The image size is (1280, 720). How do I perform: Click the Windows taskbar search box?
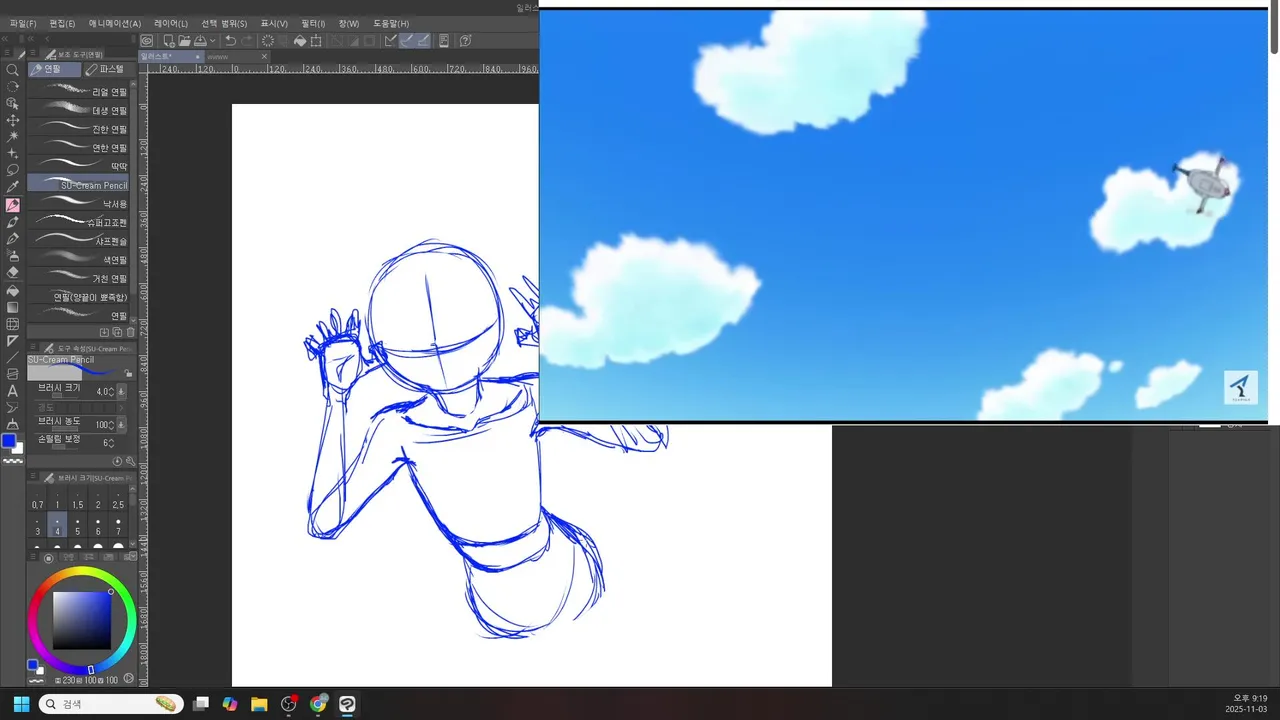click(110, 704)
